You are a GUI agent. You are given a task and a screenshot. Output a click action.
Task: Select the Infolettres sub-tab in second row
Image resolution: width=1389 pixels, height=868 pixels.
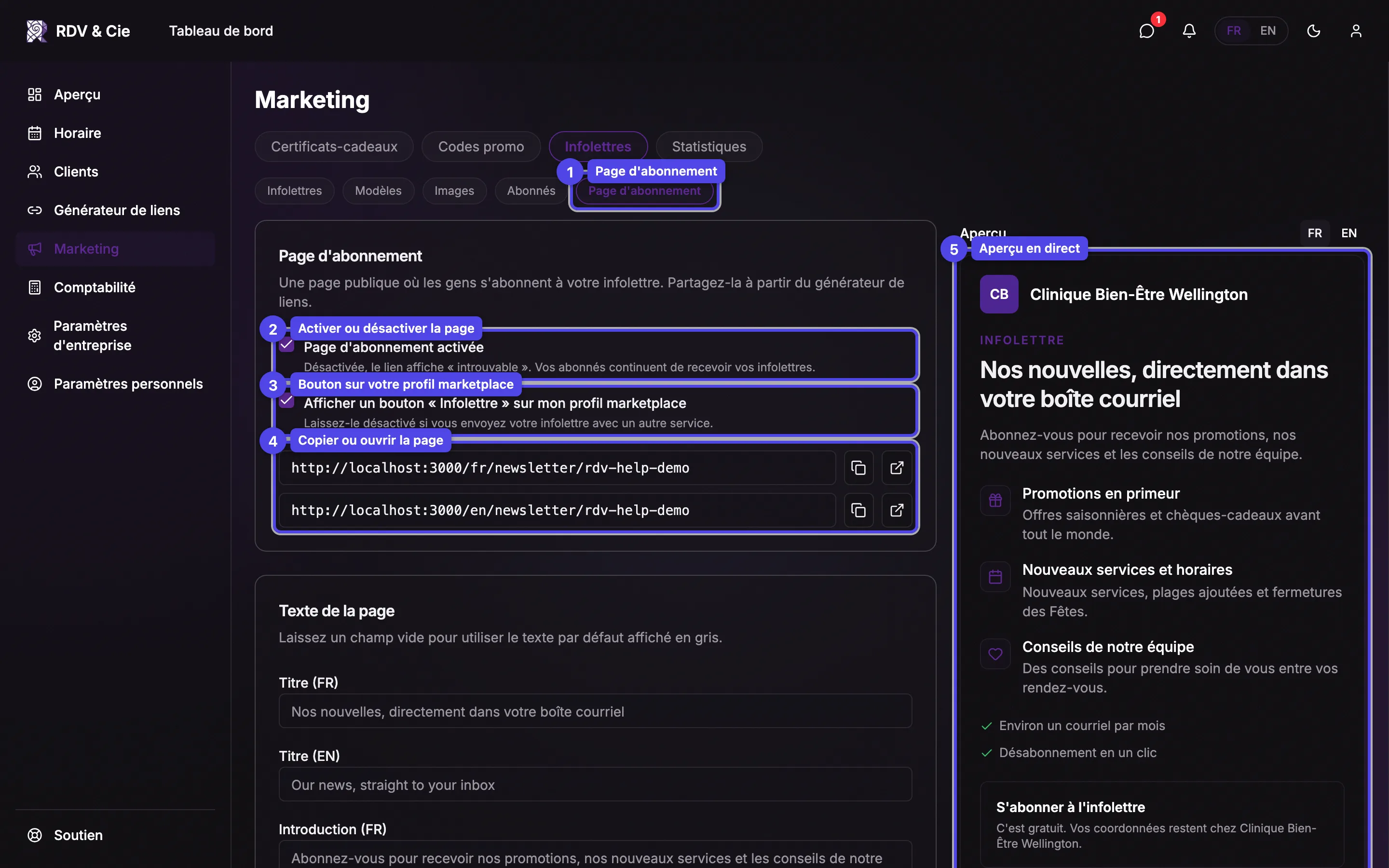pos(295,190)
